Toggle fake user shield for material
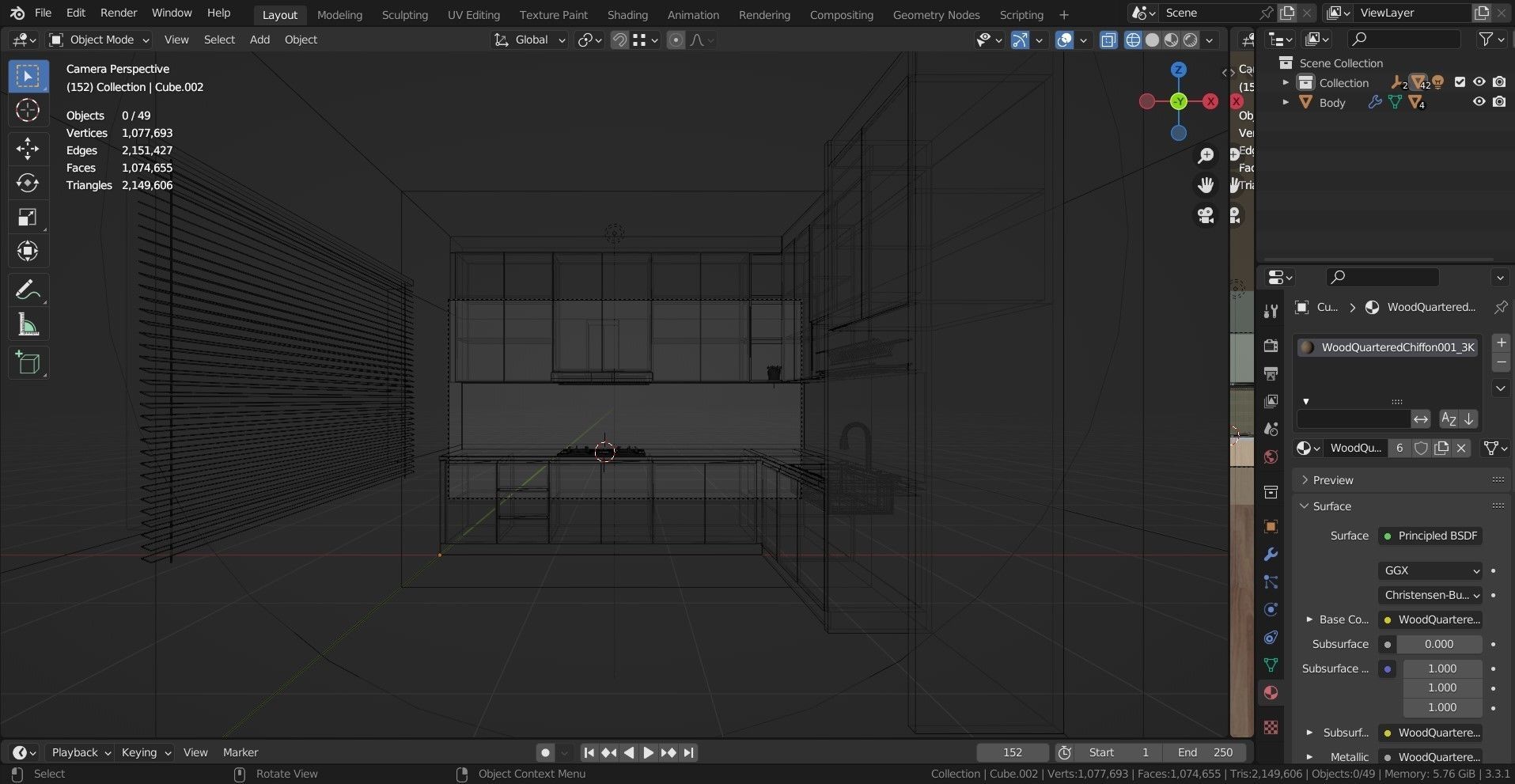The height and width of the screenshot is (784, 1515). [x=1421, y=448]
